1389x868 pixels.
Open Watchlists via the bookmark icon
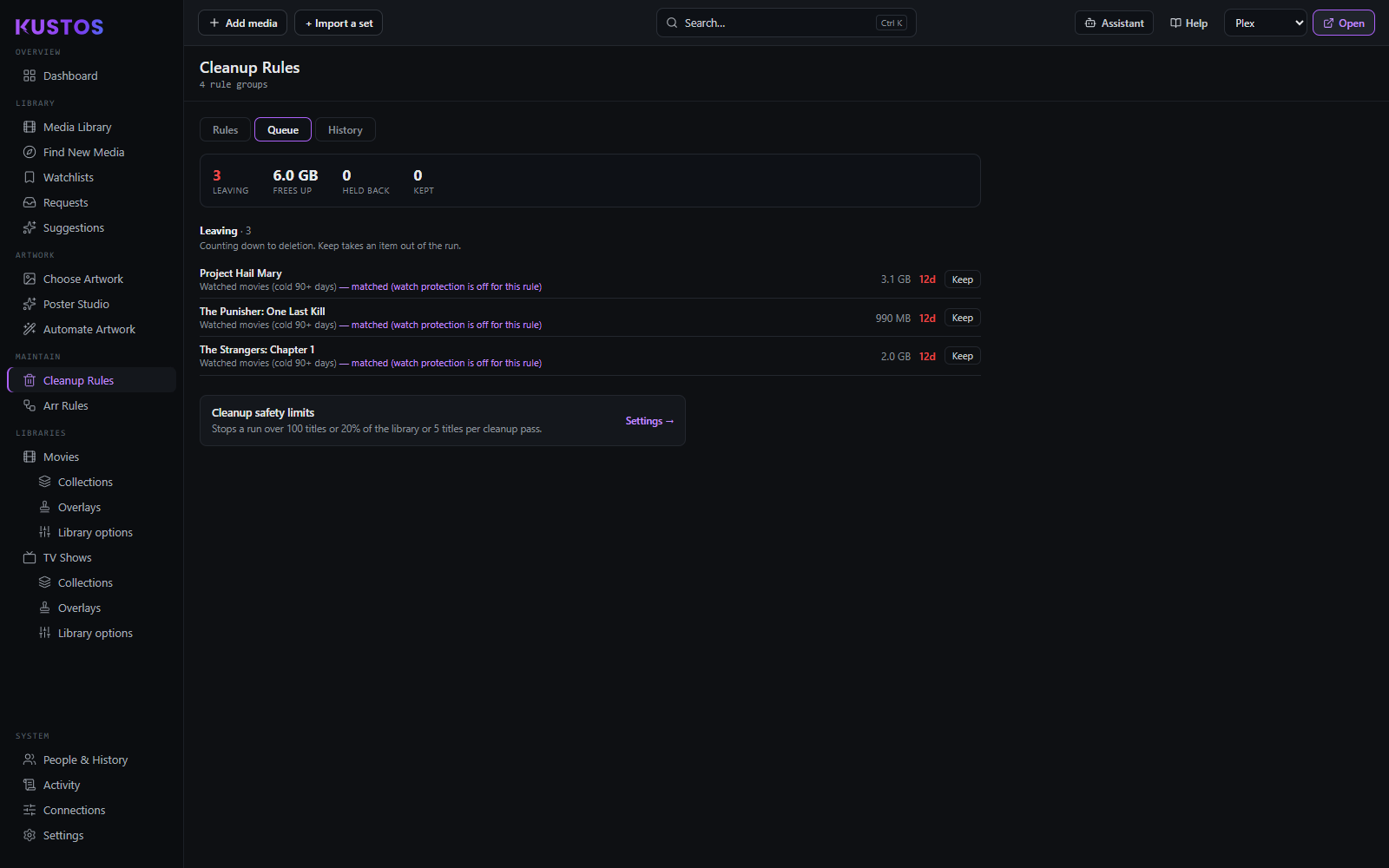30,177
